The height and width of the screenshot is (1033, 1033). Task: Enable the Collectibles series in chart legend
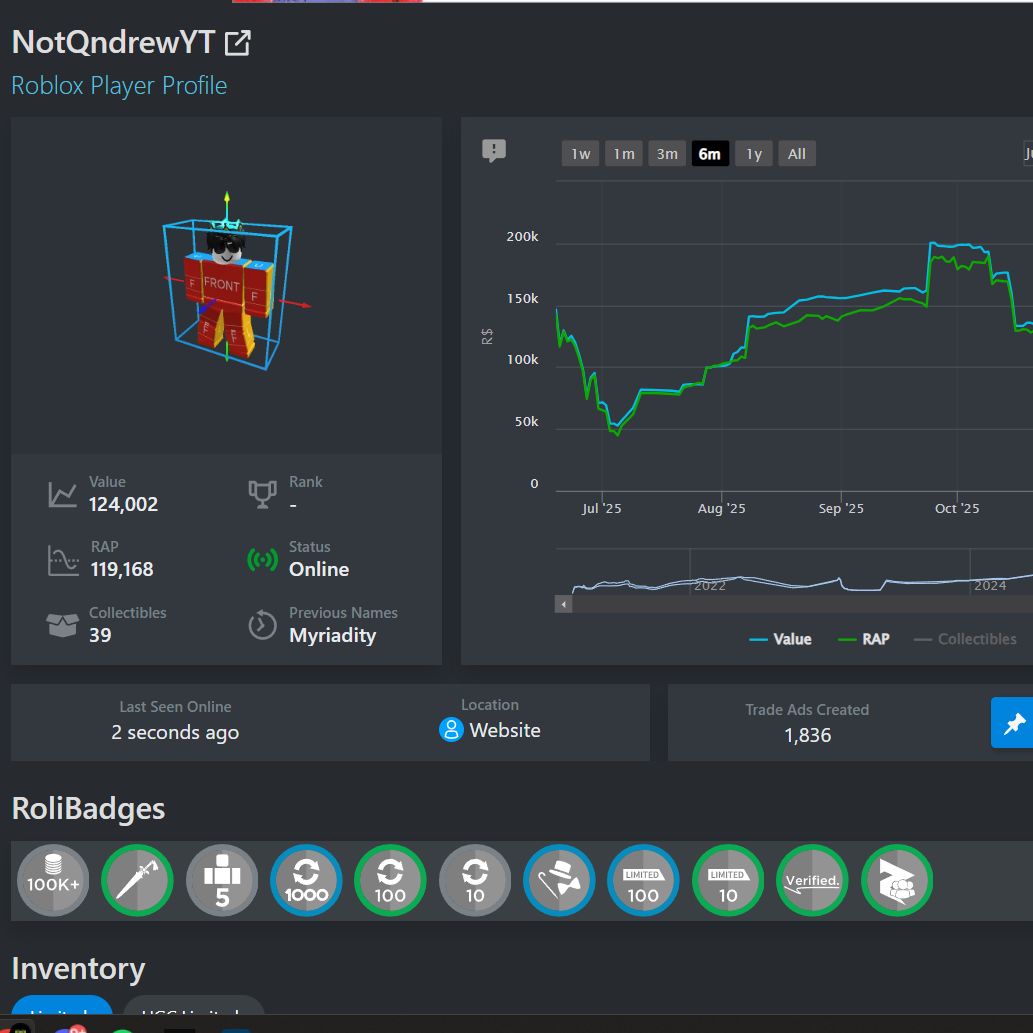[965, 639]
